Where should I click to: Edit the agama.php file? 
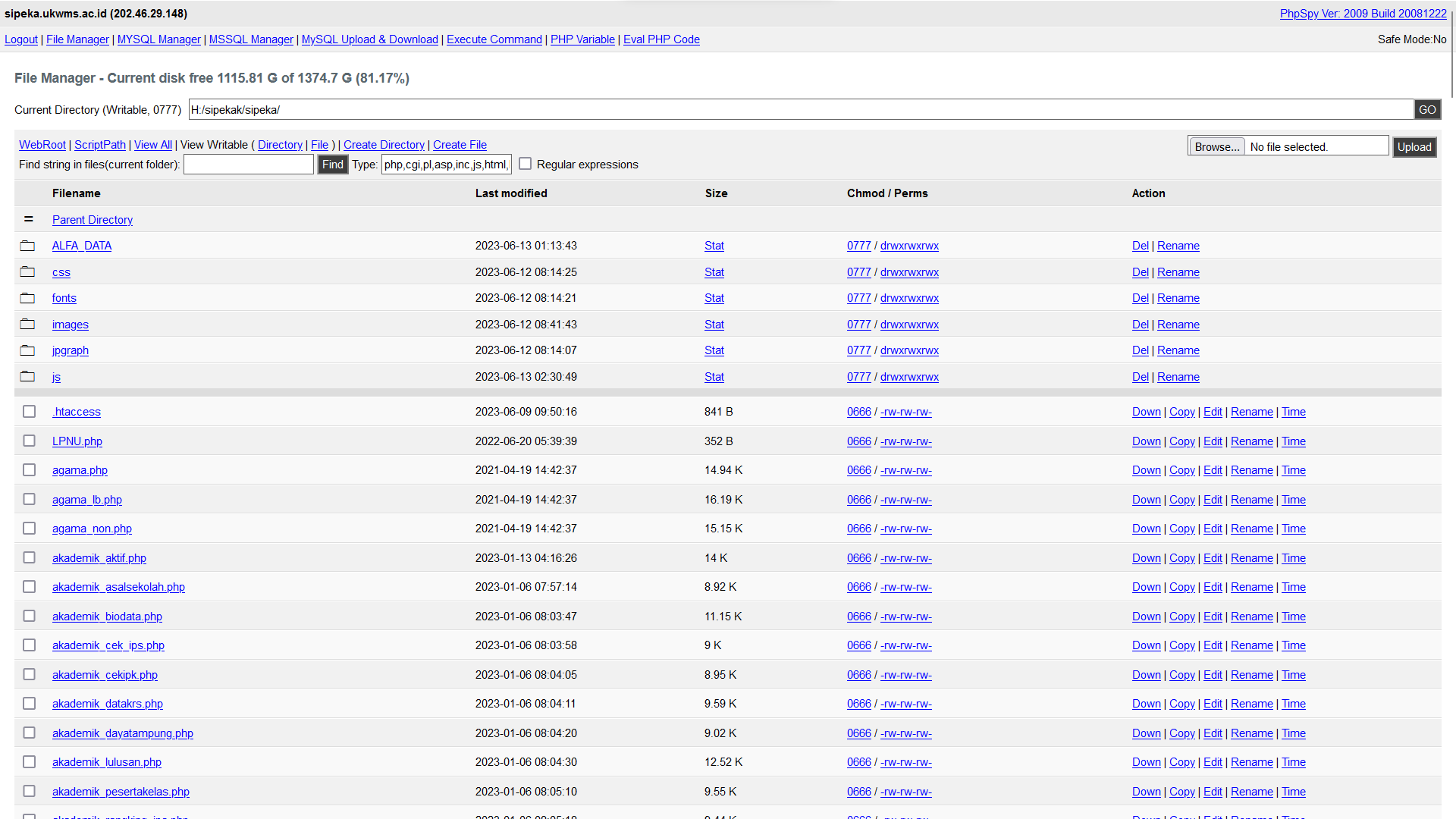coord(1213,470)
